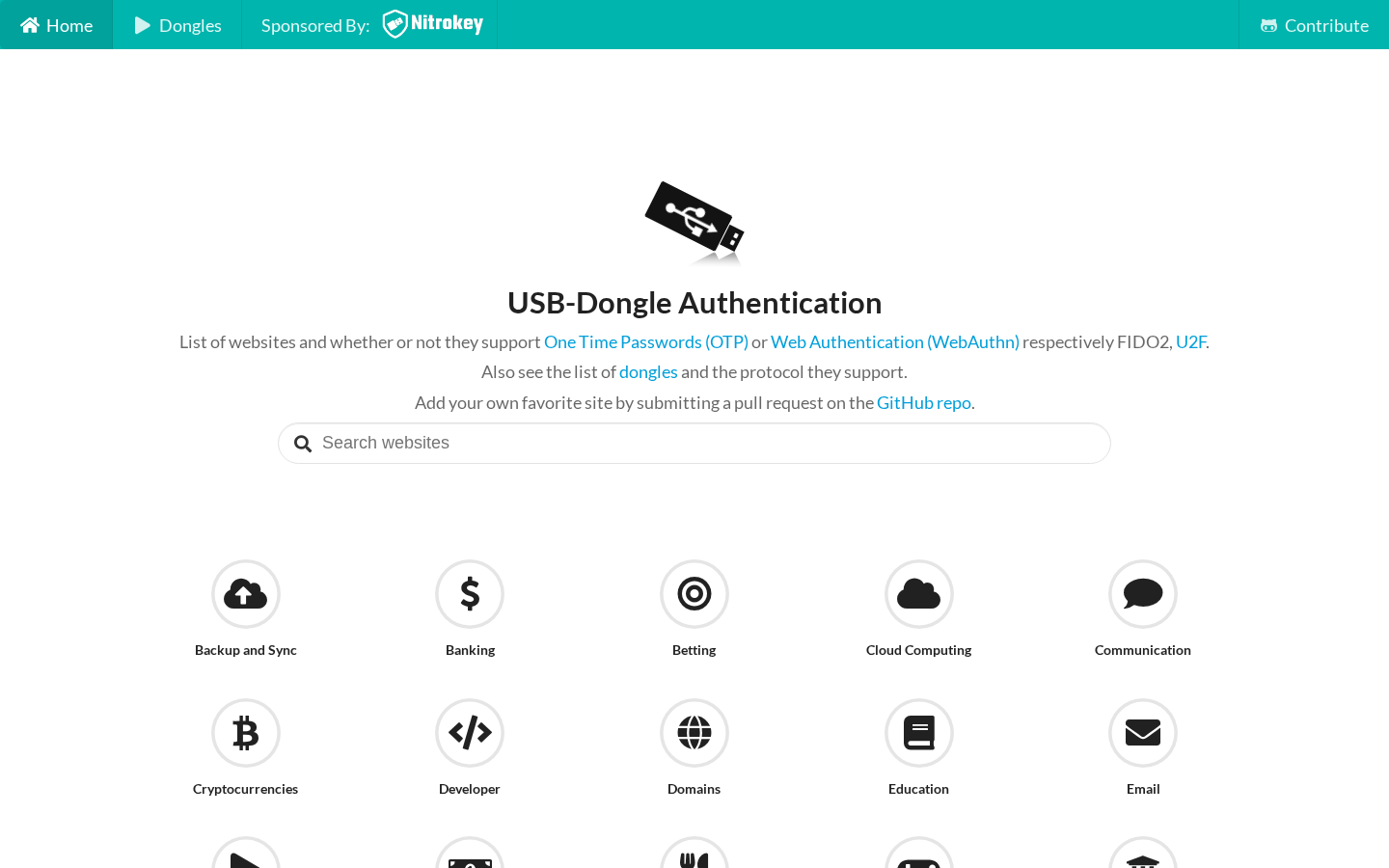Image resolution: width=1389 pixels, height=868 pixels.
Task: Click the Cryptocurrencies label
Action: coord(246,789)
